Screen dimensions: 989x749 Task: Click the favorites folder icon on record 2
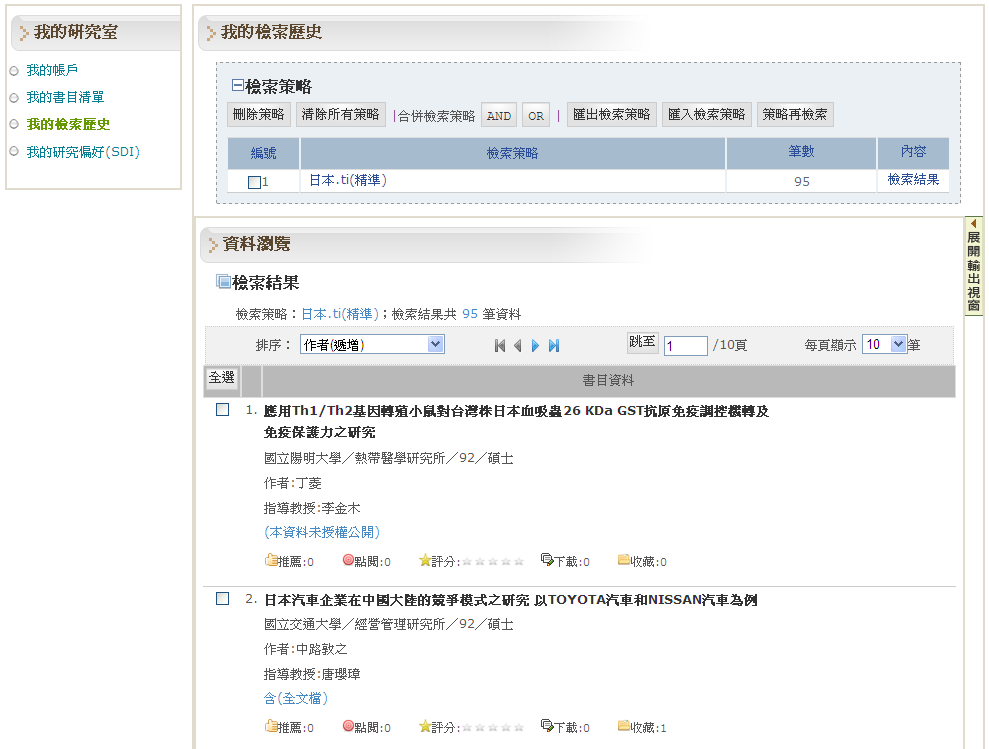coord(624,726)
